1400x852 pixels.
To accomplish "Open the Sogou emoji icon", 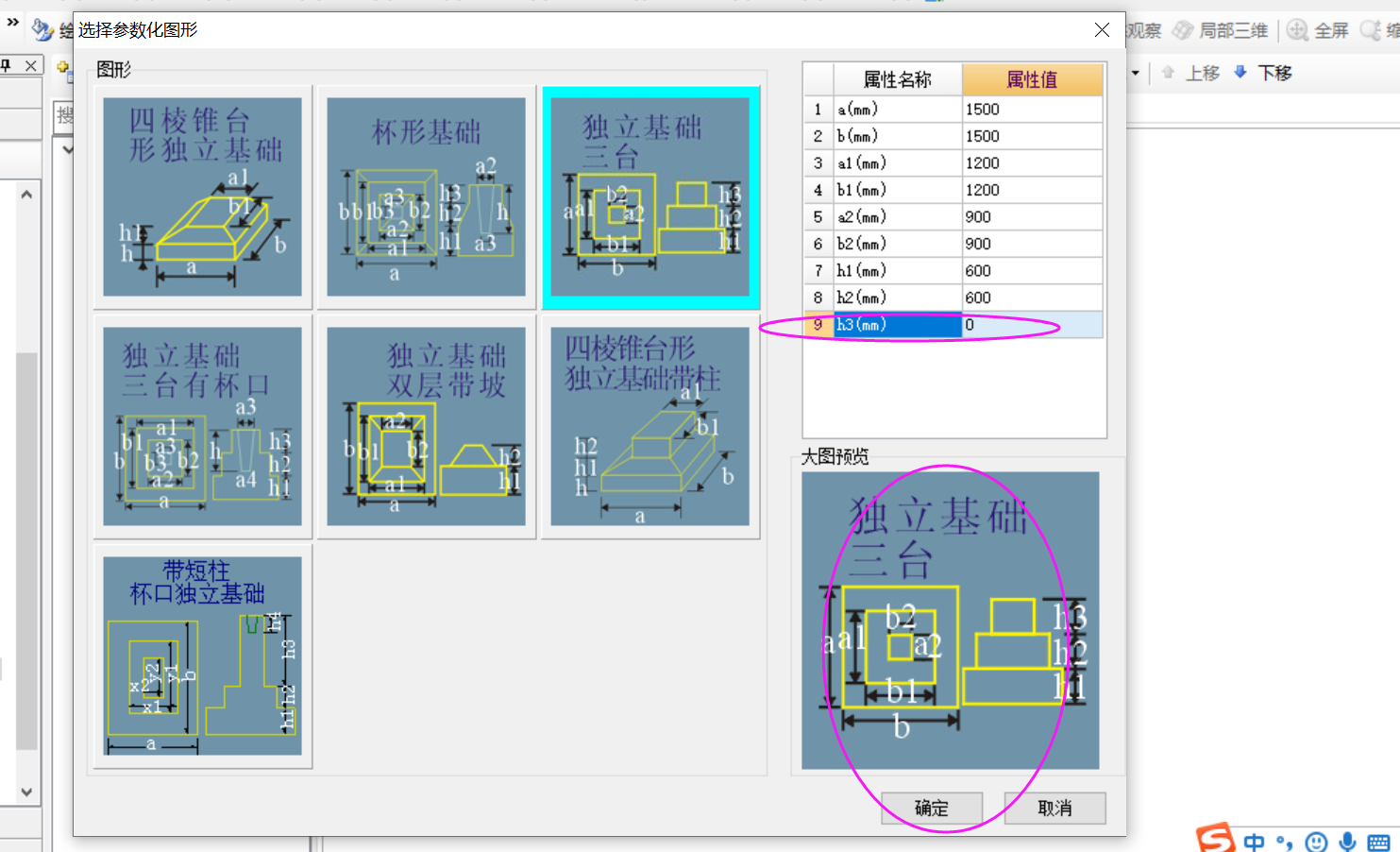I will [x=1316, y=842].
